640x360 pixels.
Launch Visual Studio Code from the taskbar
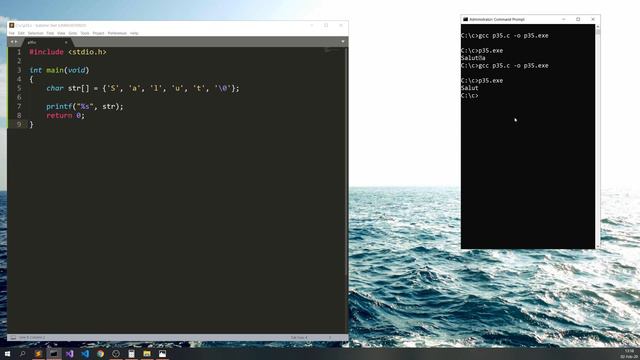(x=85, y=354)
